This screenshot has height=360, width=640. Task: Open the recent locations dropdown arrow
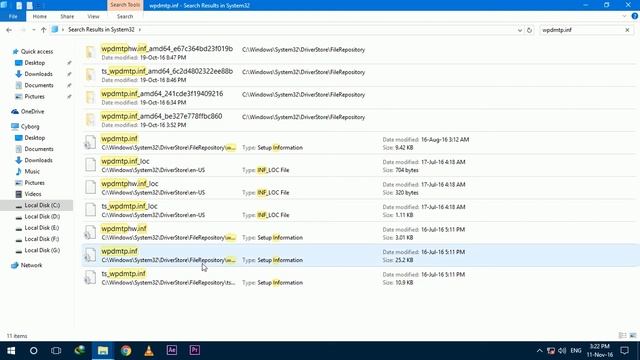point(33,30)
